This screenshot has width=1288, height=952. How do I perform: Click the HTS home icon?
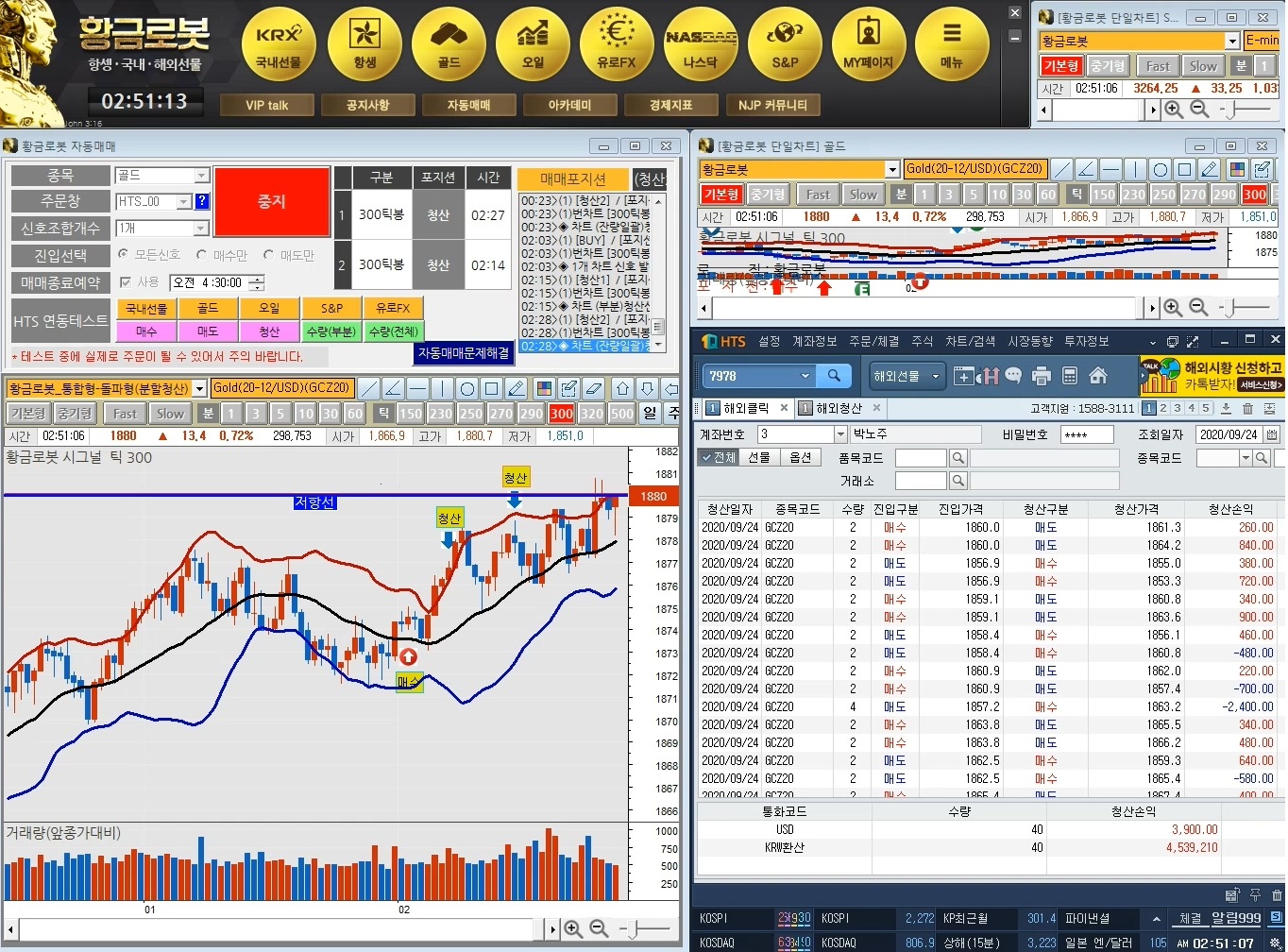1098,376
